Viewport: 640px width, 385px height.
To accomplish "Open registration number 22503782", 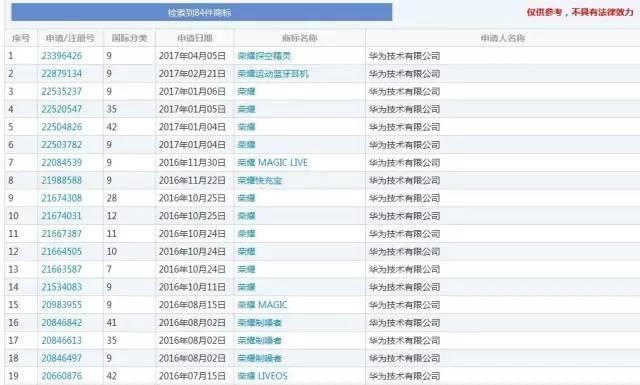I will point(62,145).
